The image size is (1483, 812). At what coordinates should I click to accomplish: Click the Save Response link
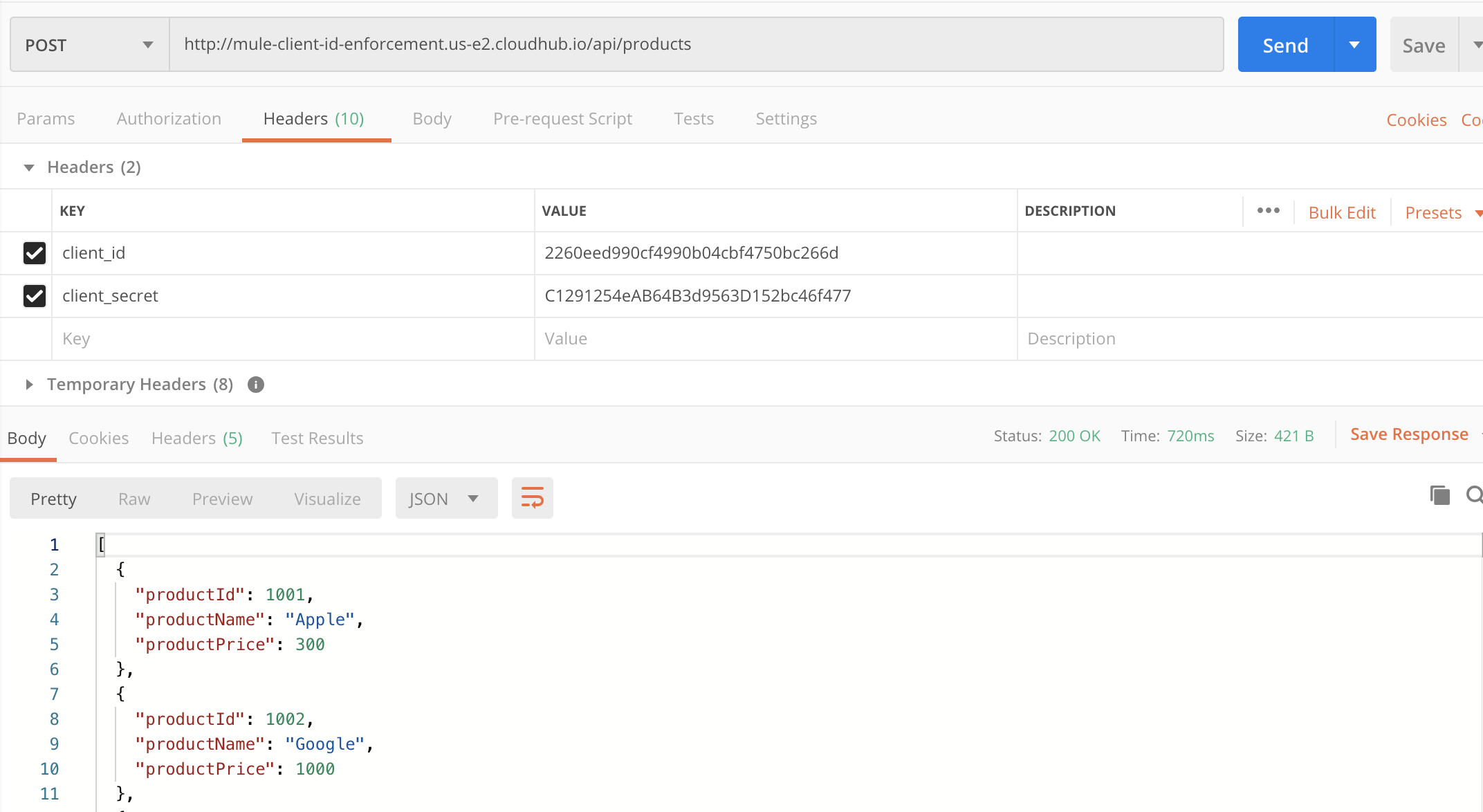[1408, 434]
